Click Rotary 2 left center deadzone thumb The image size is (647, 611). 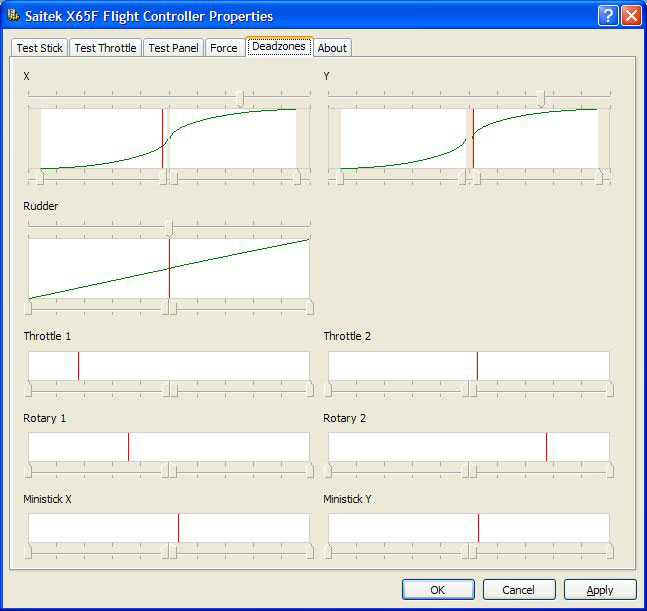(465, 470)
